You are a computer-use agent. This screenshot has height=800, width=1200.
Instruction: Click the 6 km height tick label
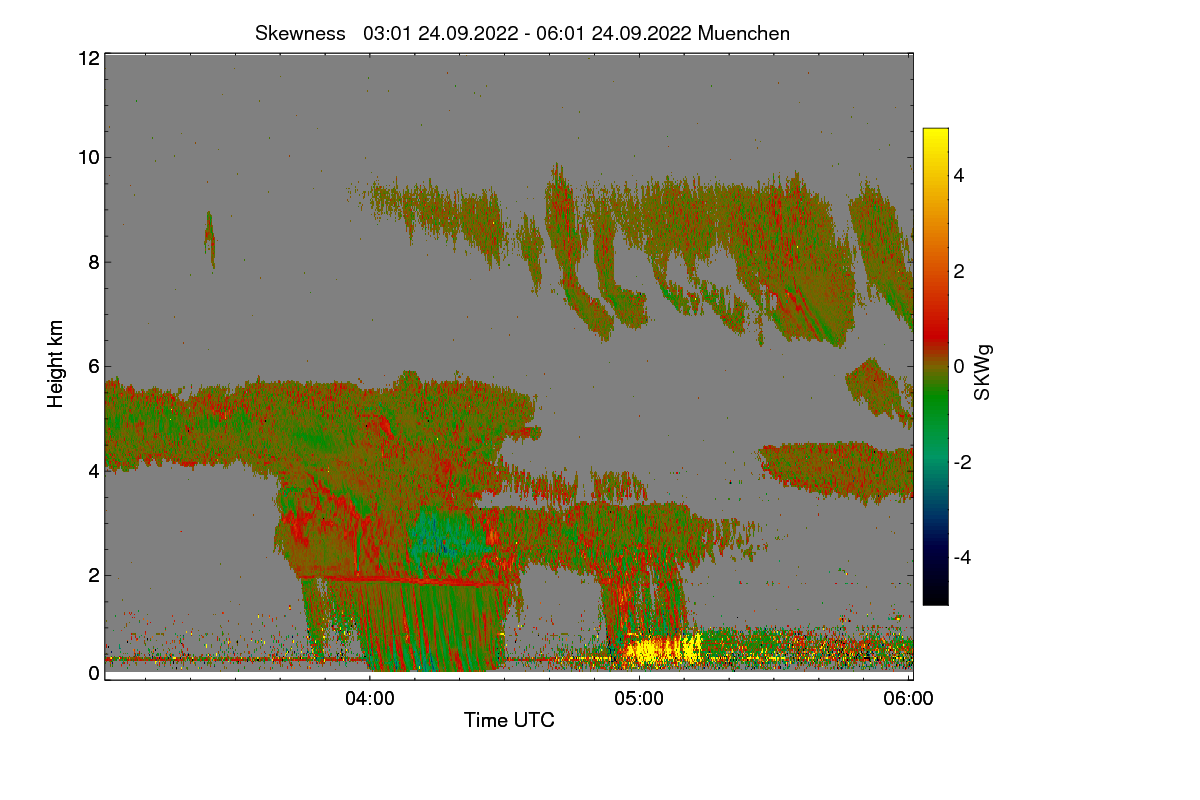coord(94,366)
